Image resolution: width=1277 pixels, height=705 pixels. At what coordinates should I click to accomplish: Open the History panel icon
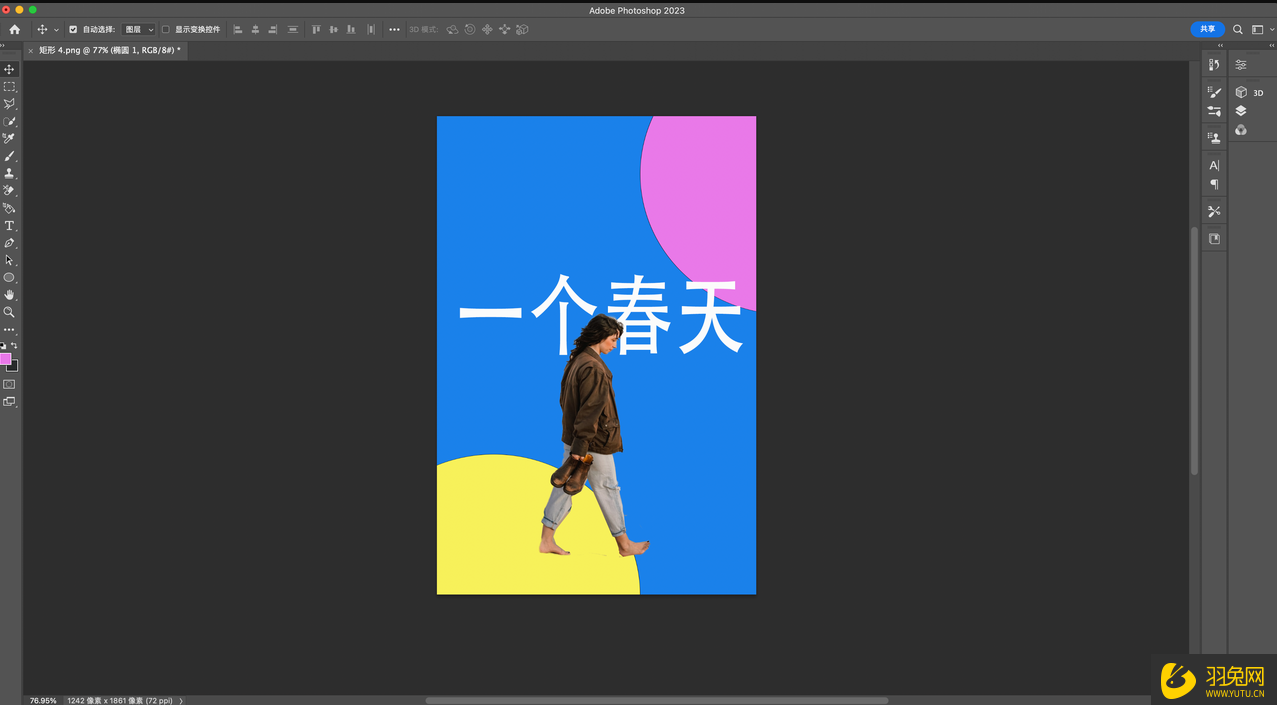tap(1214, 65)
